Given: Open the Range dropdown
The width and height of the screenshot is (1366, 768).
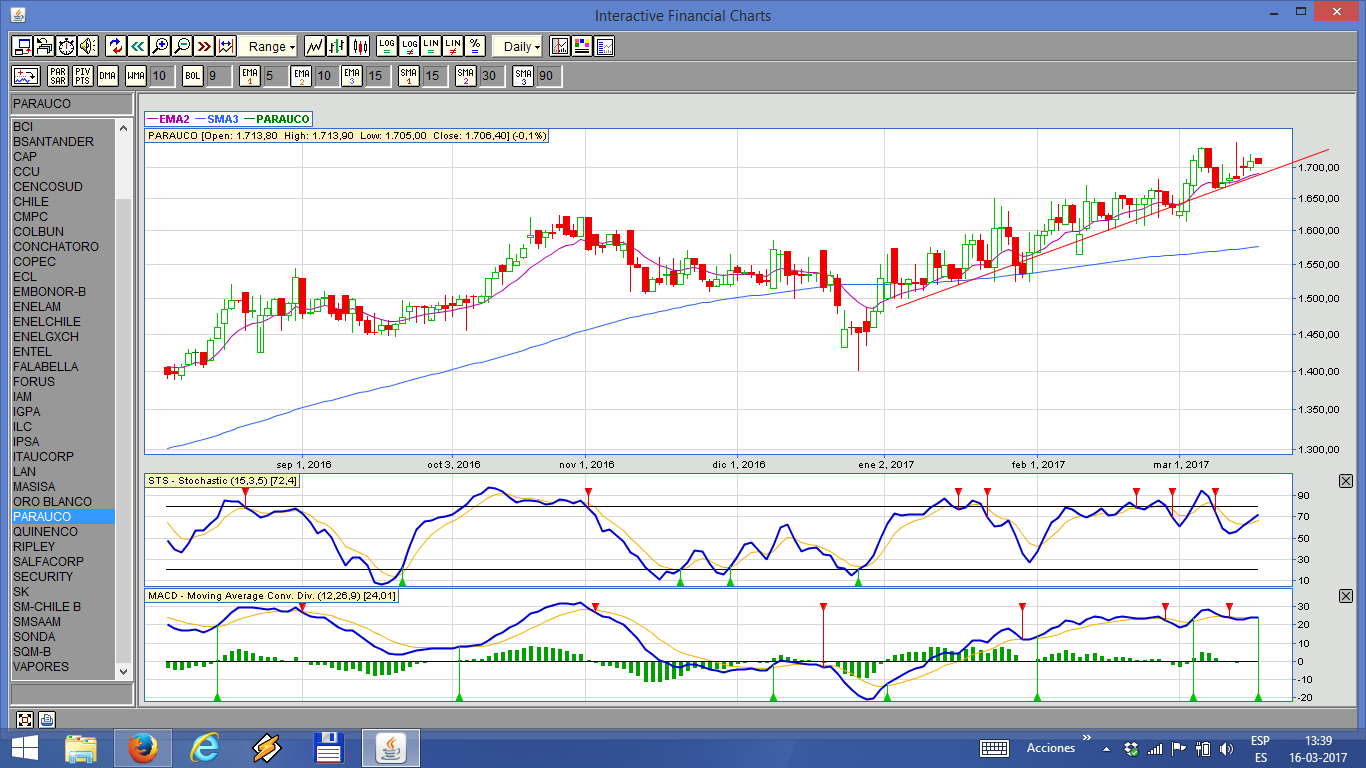Looking at the screenshot, I should [x=268, y=46].
